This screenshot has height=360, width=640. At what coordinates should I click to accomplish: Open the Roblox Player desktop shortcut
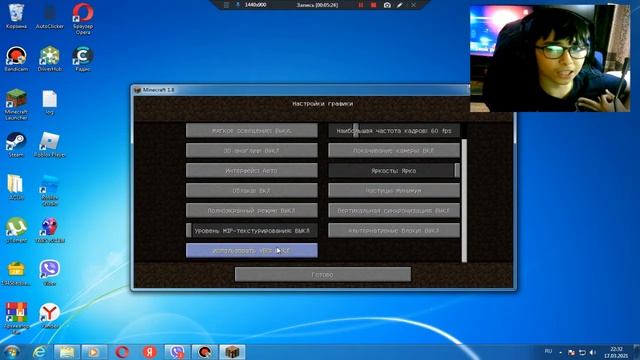pos(50,145)
